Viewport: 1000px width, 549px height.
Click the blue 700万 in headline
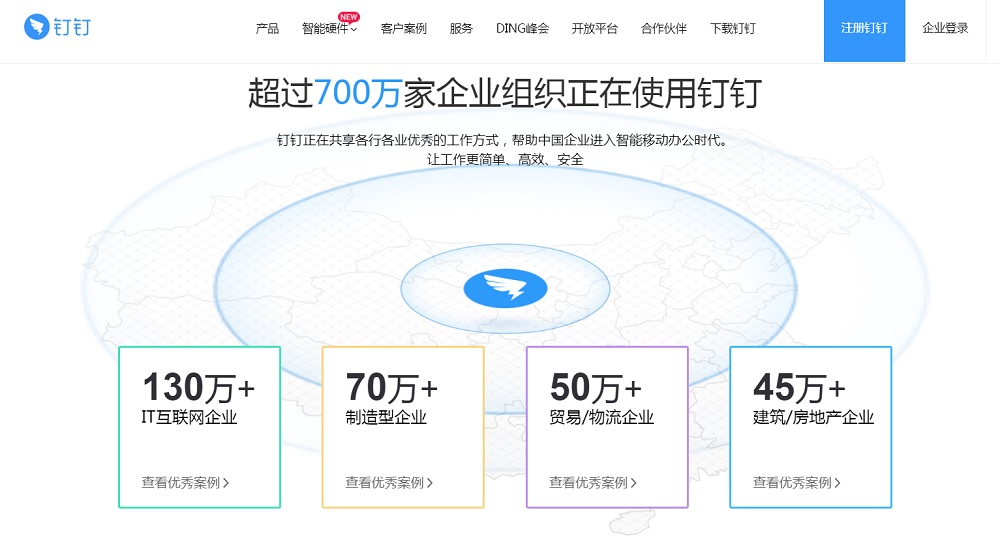pyautogui.click(x=357, y=93)
